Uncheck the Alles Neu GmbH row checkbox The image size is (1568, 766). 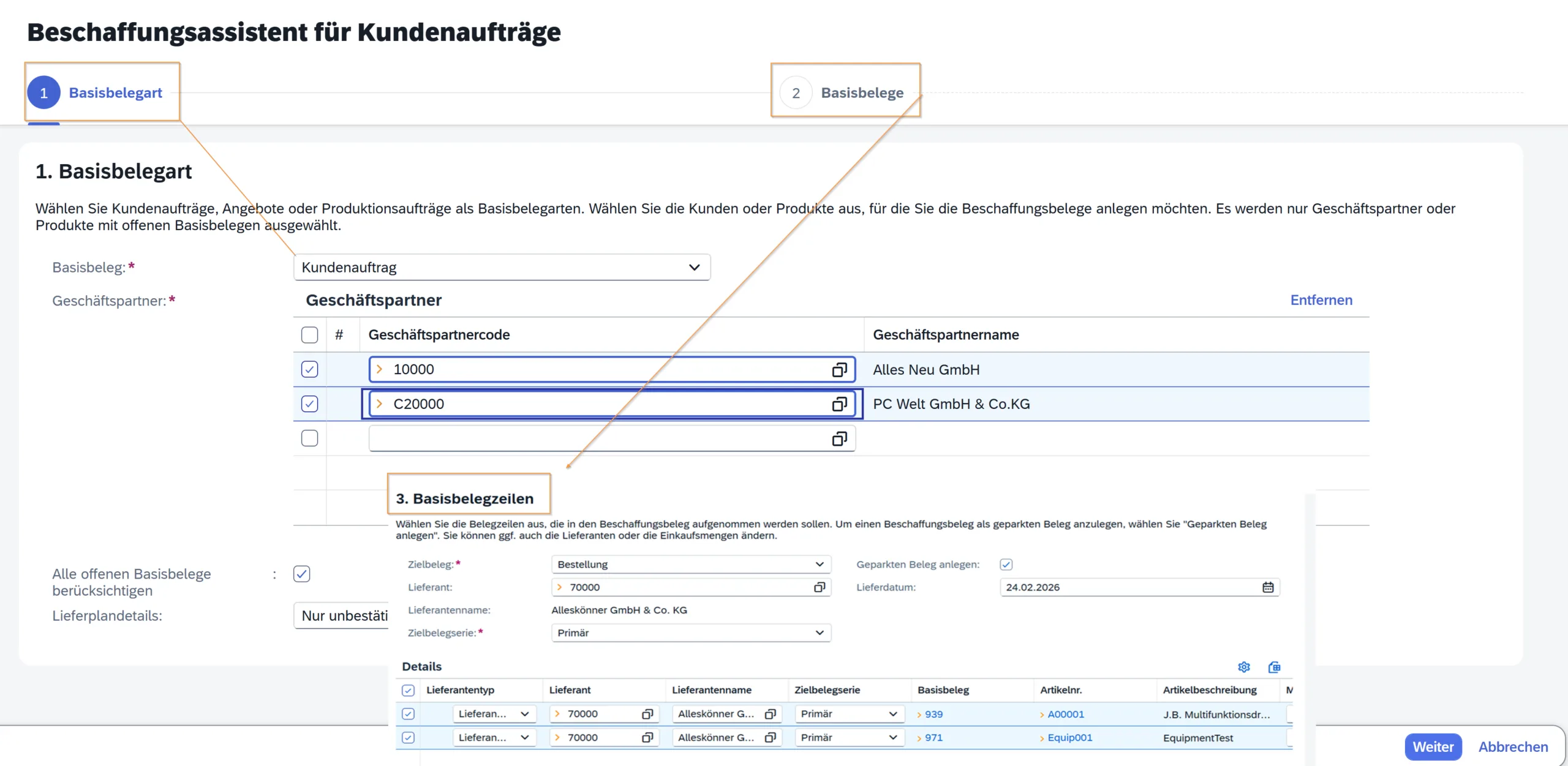[310, 369]
